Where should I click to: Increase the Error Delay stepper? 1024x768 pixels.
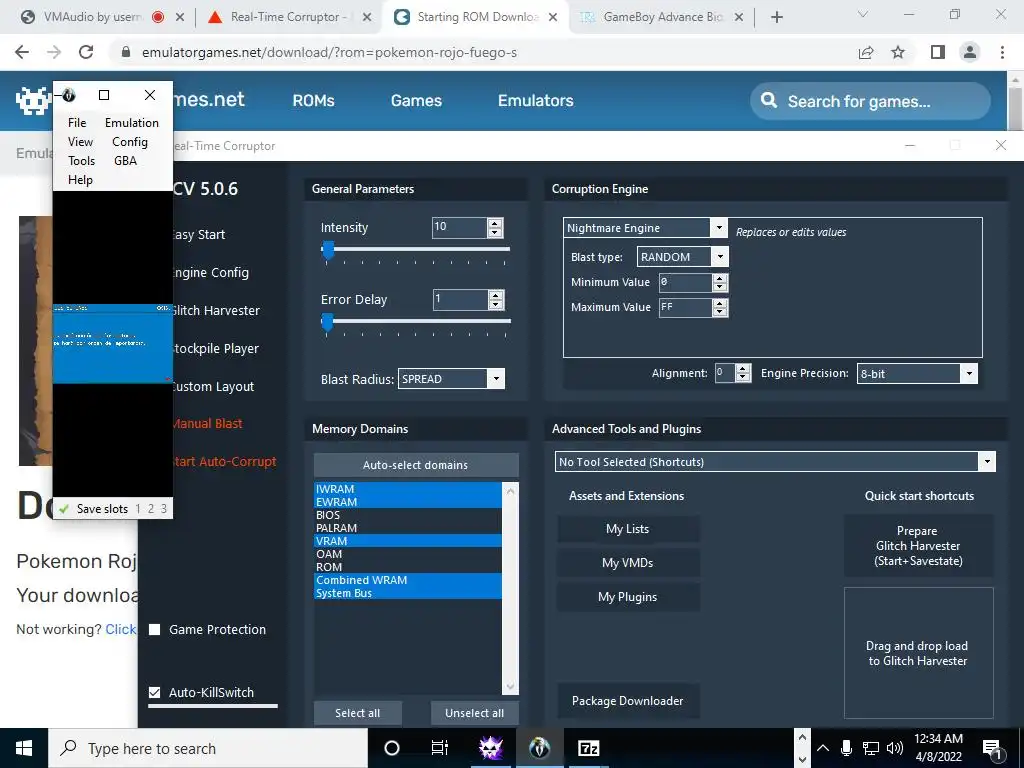(496, 295)
